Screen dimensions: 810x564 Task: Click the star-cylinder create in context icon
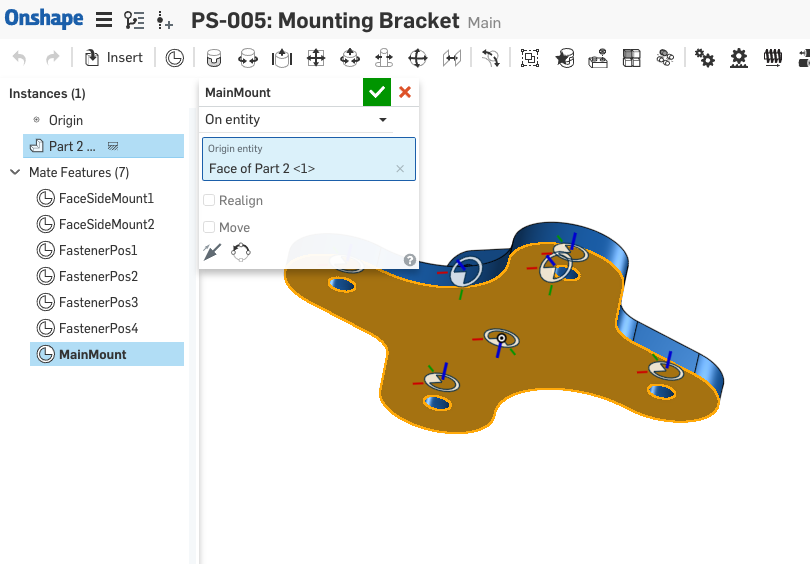(x=564, y=57)
